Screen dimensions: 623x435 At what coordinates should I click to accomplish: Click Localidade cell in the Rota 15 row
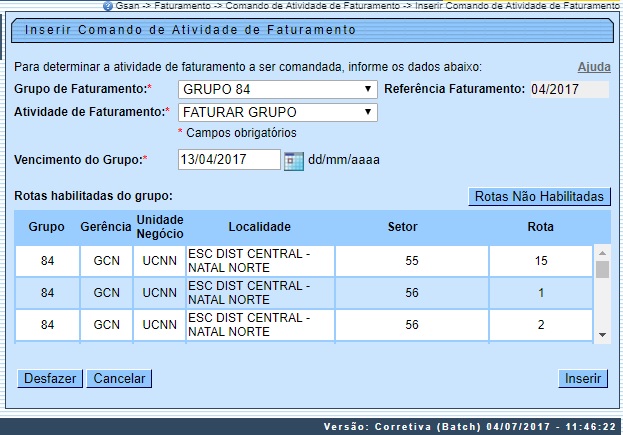pyautogui.click(x=260, y=261)
